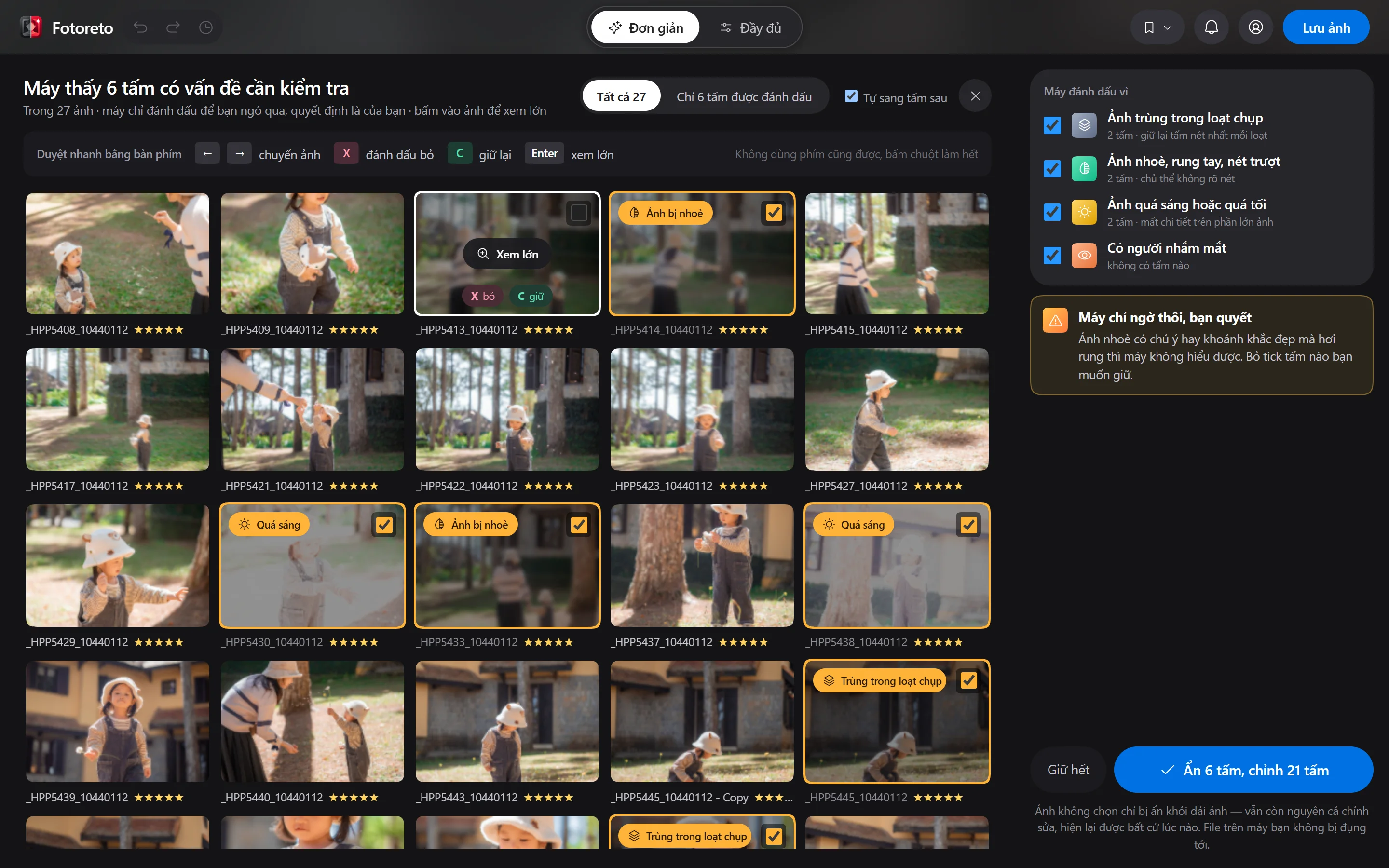Open the notifications bell
This screenshot has height=868, width=1389.
tap(1211, 27)
